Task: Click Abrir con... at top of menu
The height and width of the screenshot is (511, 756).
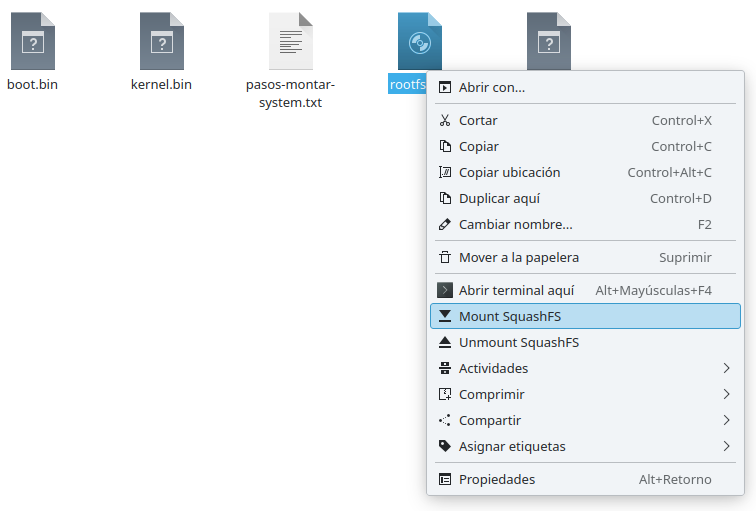Action: [491, 88]
